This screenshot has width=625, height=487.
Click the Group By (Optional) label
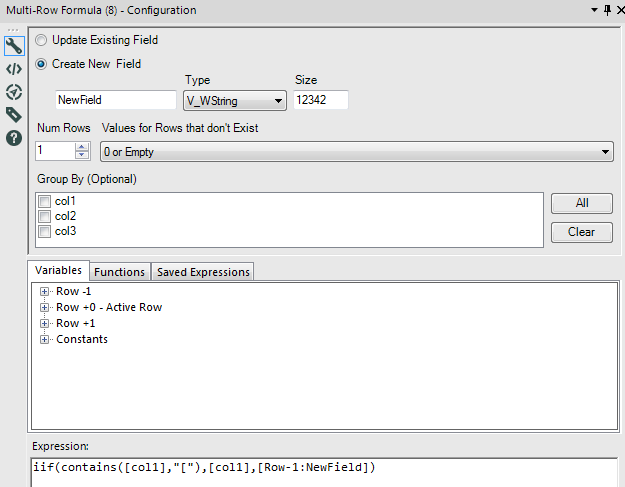click(87, 179)
